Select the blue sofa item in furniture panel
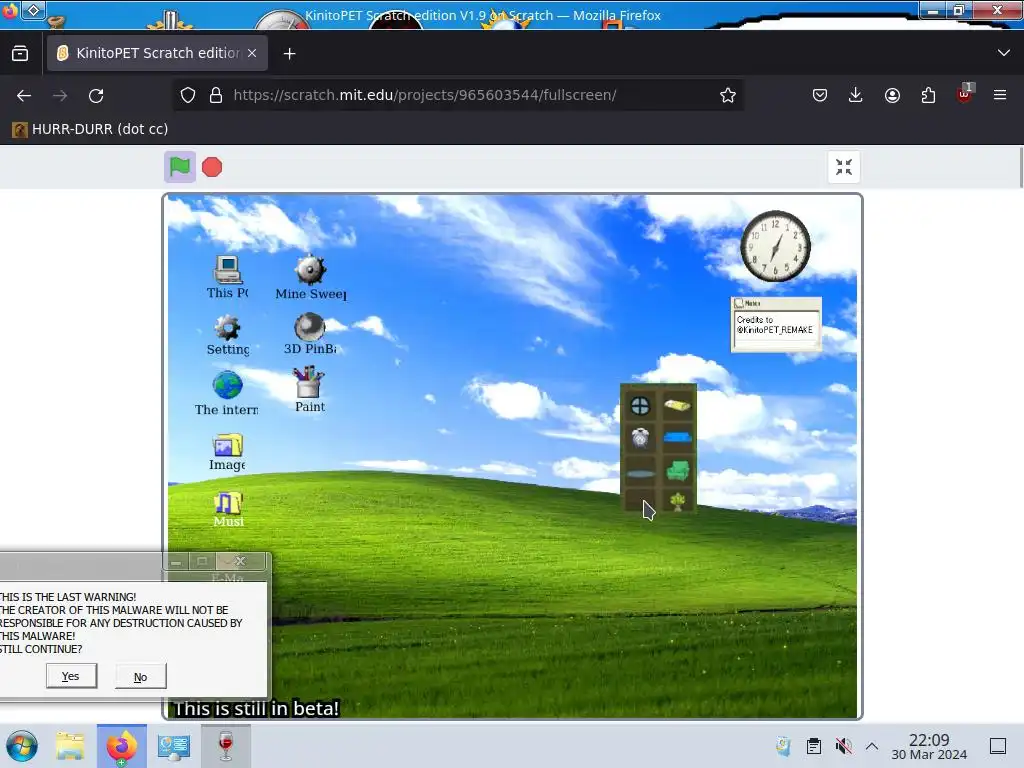The image size is (1024, 768). (x=677, y=437)
